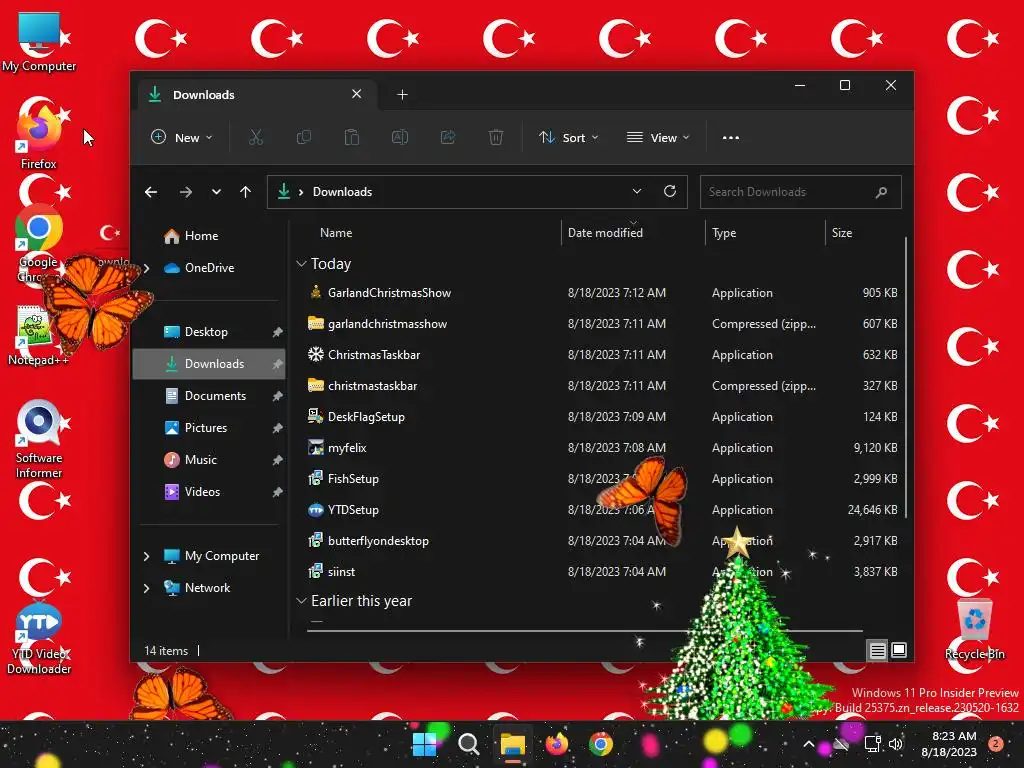Click File Explorer in the taskbar
Viewport: 1024px width, 768px height.
coord(513,744)
